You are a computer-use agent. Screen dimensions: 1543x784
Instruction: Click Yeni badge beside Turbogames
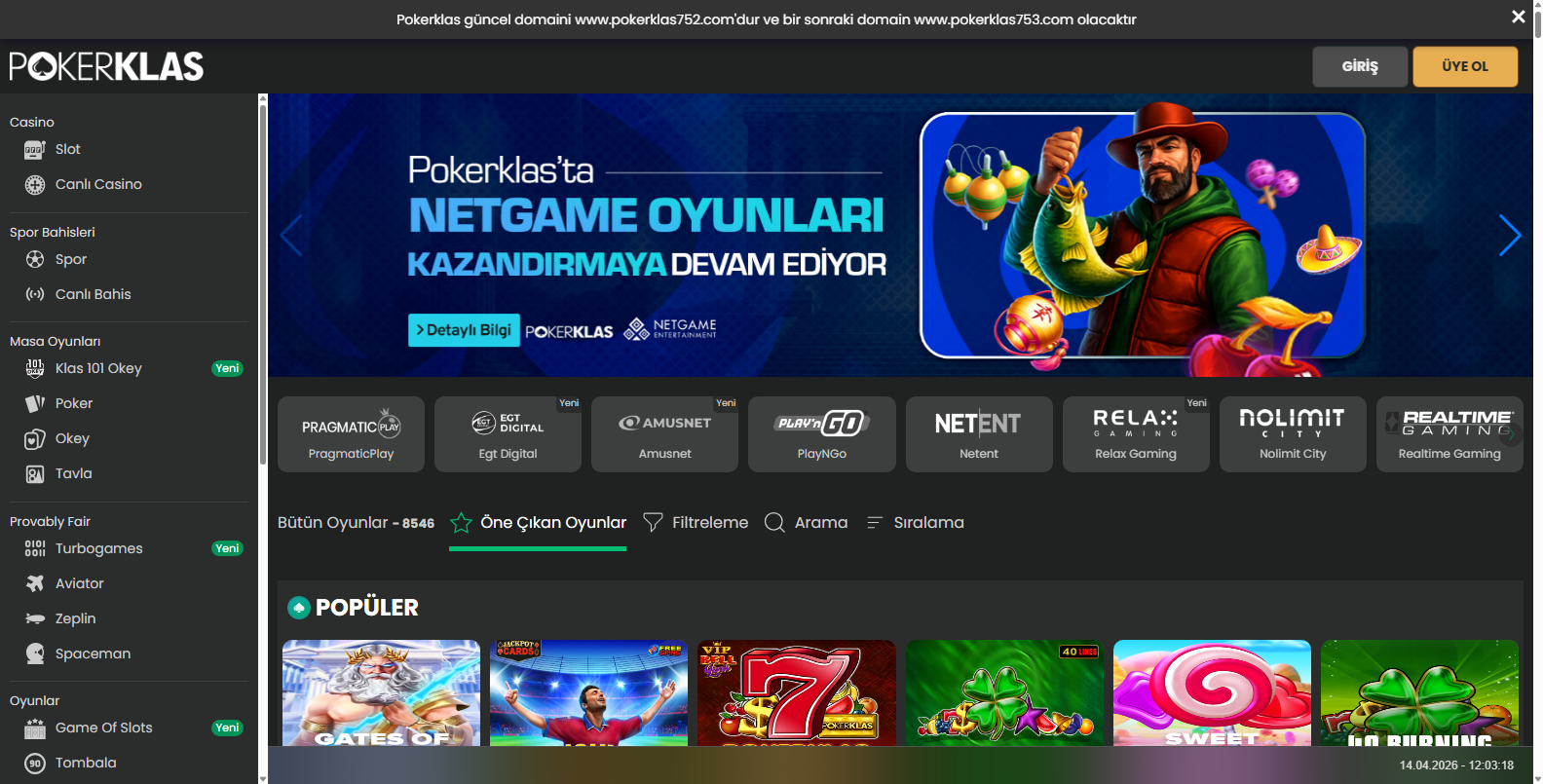pyautogui.click(x=227, y=548)
